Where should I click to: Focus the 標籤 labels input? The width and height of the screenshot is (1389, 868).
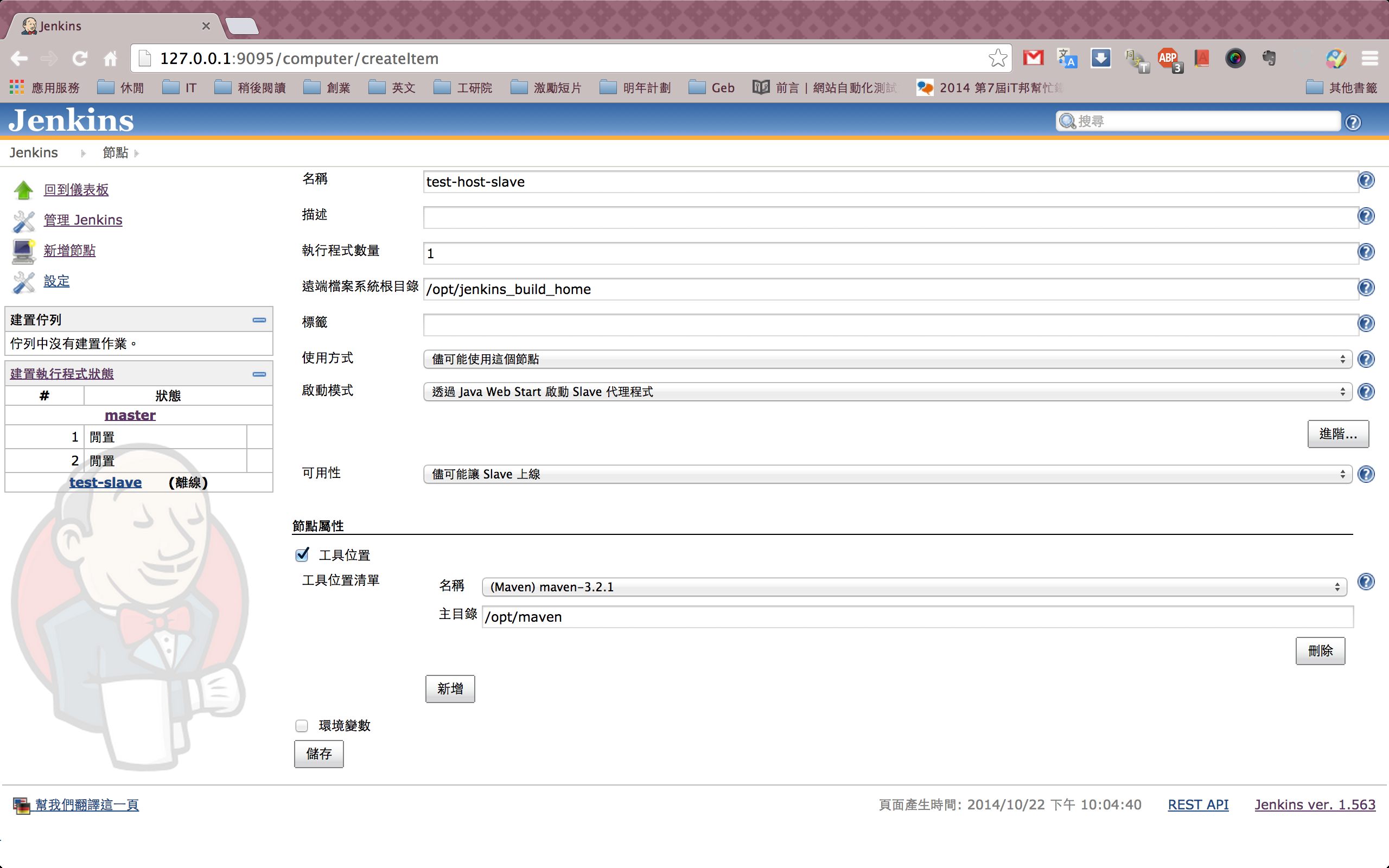pyautogui.click(x=891, y=325)
